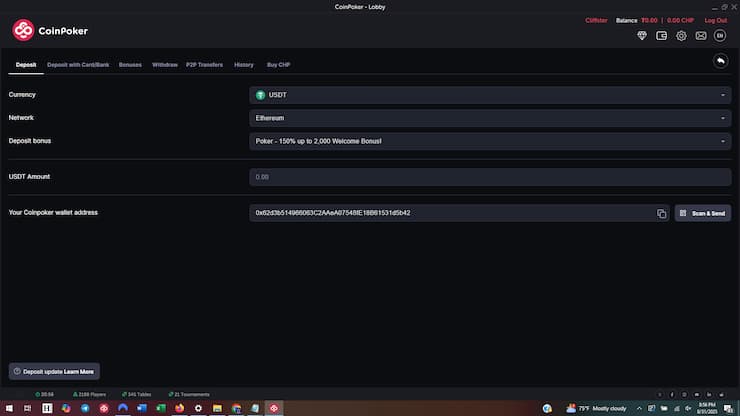Open the mail inbox envelope icon
The image size is (740, 416).
pyautogui.click(x=701, y=35)
